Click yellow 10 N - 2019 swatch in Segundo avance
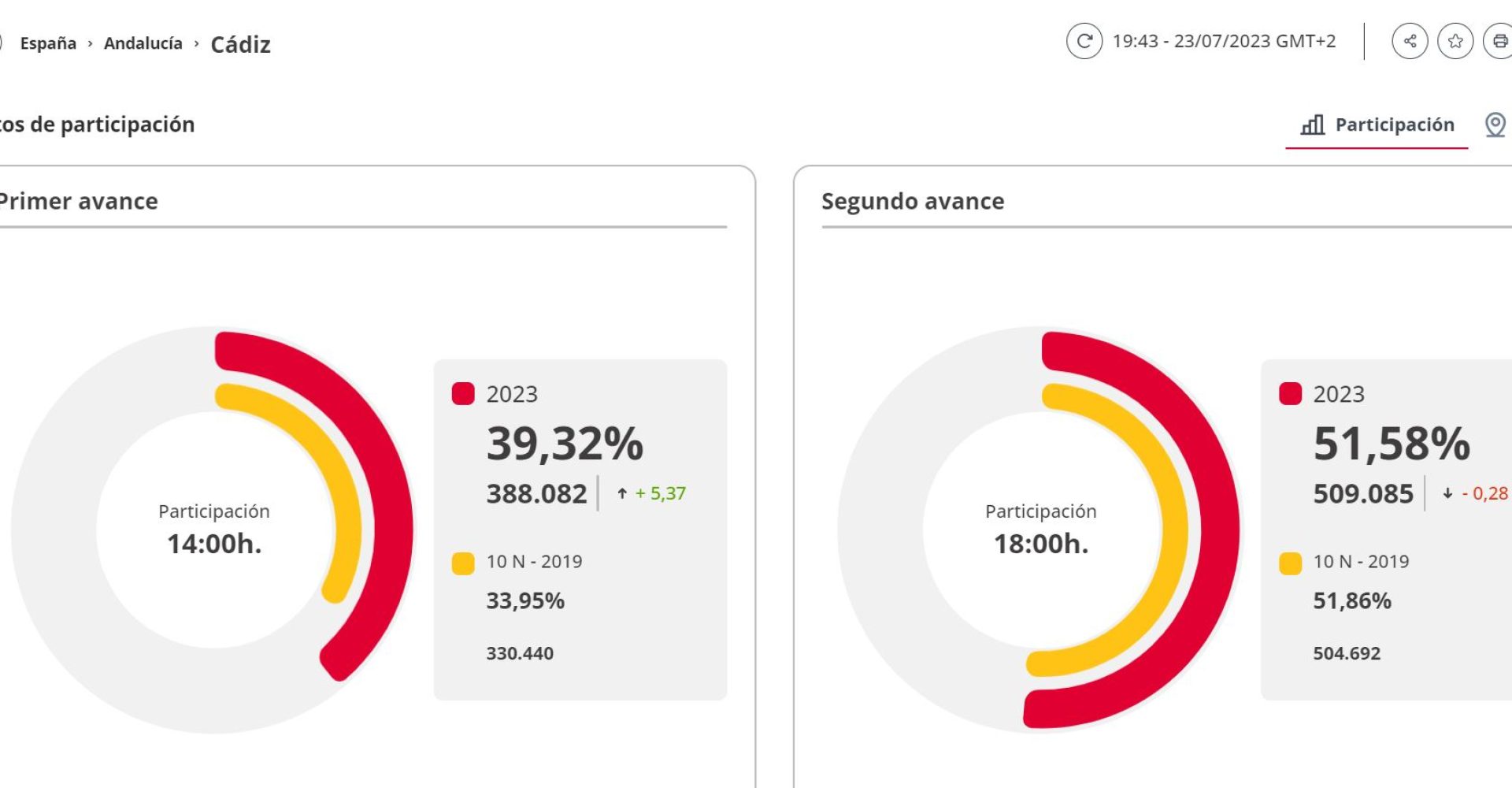The image size is (1512, 788). 1290,563
